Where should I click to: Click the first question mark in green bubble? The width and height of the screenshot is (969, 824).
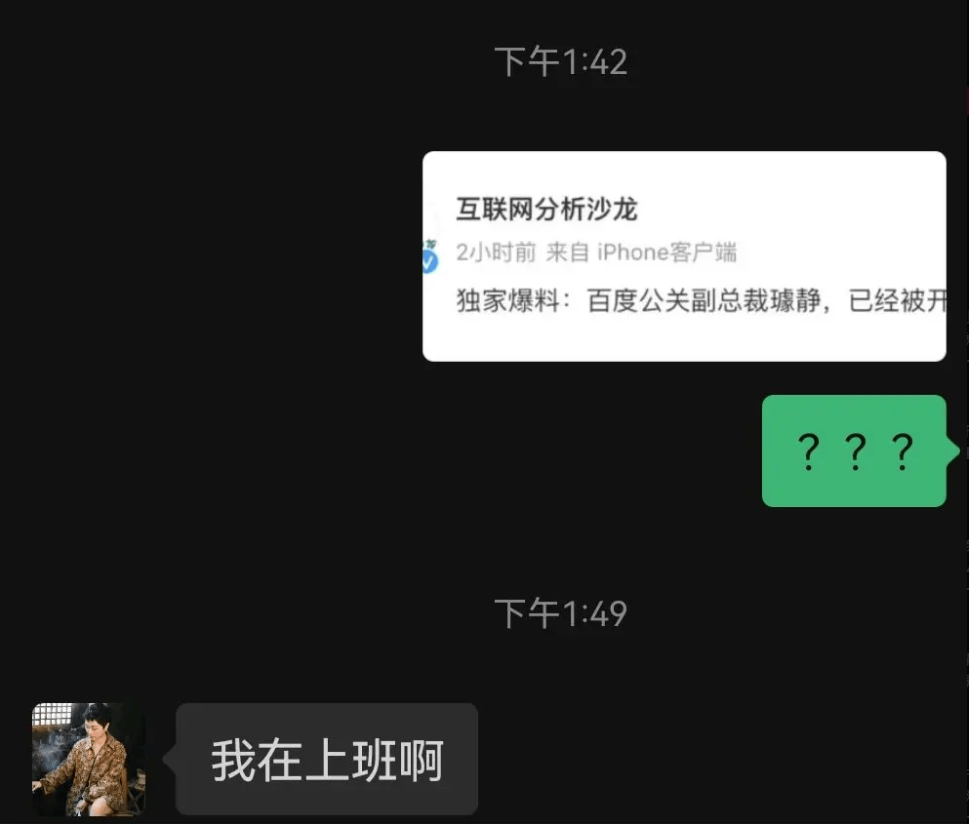coord(808,452)
